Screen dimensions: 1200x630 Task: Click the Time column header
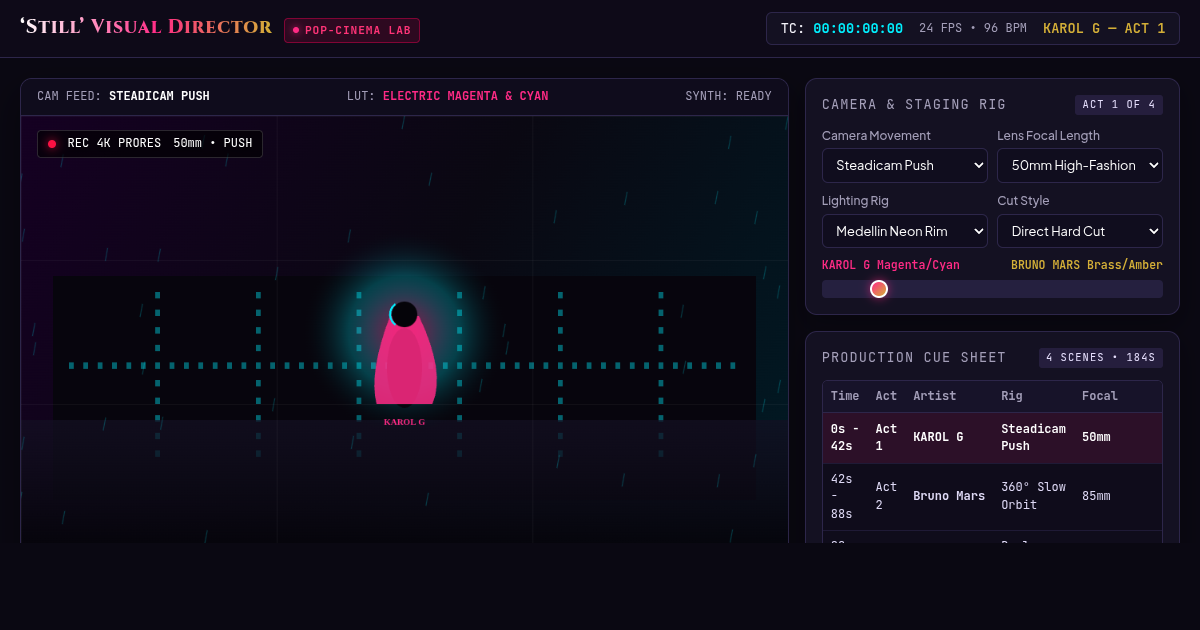(x=845, y=396)
